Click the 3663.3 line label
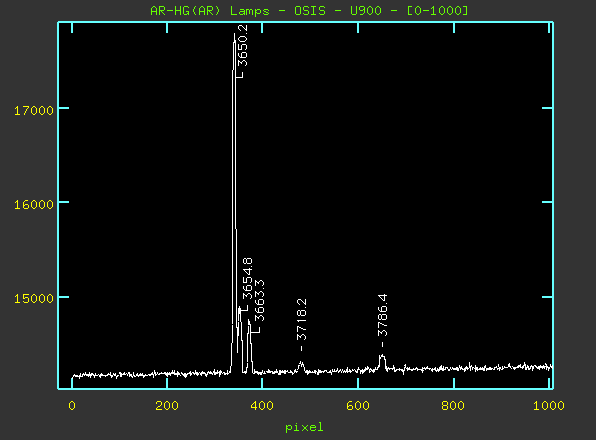Image resolution: width=596 pixels, height=440 pixels. point(259,300)
